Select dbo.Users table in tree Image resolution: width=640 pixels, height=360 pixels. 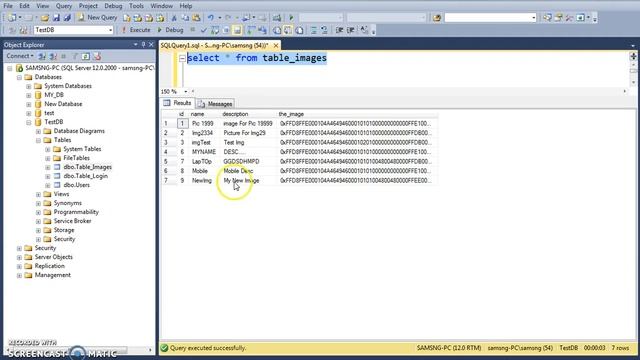[77, 185]
